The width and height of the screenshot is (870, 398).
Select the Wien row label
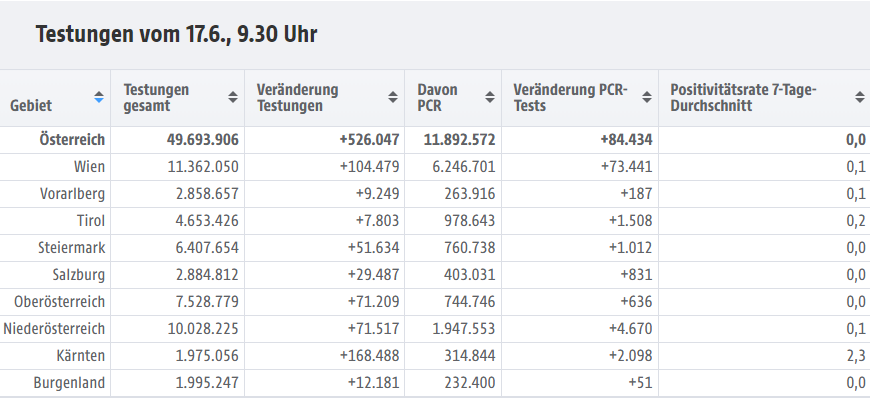coord(89,167)
